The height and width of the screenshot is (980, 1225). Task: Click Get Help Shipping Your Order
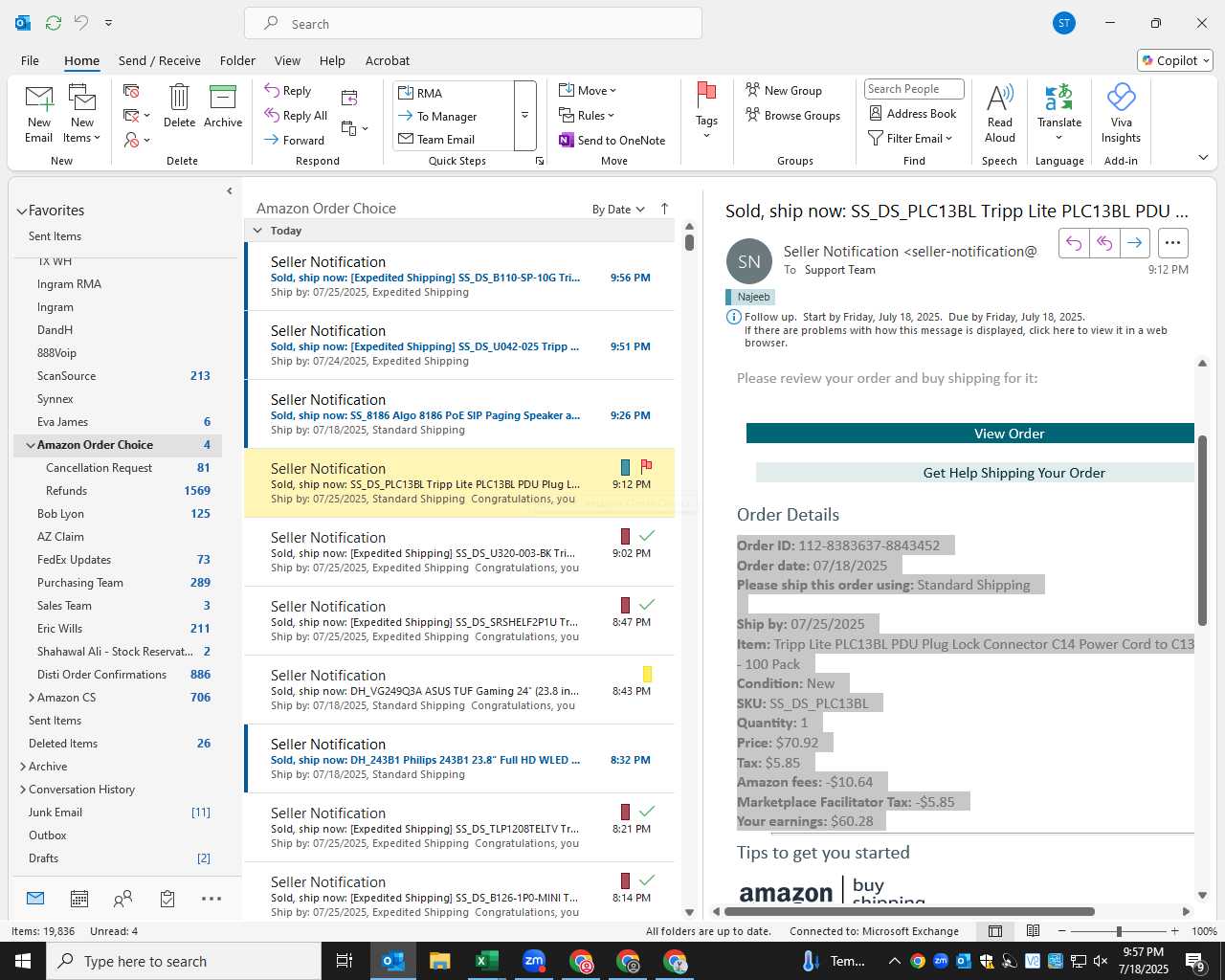[975, 473]
